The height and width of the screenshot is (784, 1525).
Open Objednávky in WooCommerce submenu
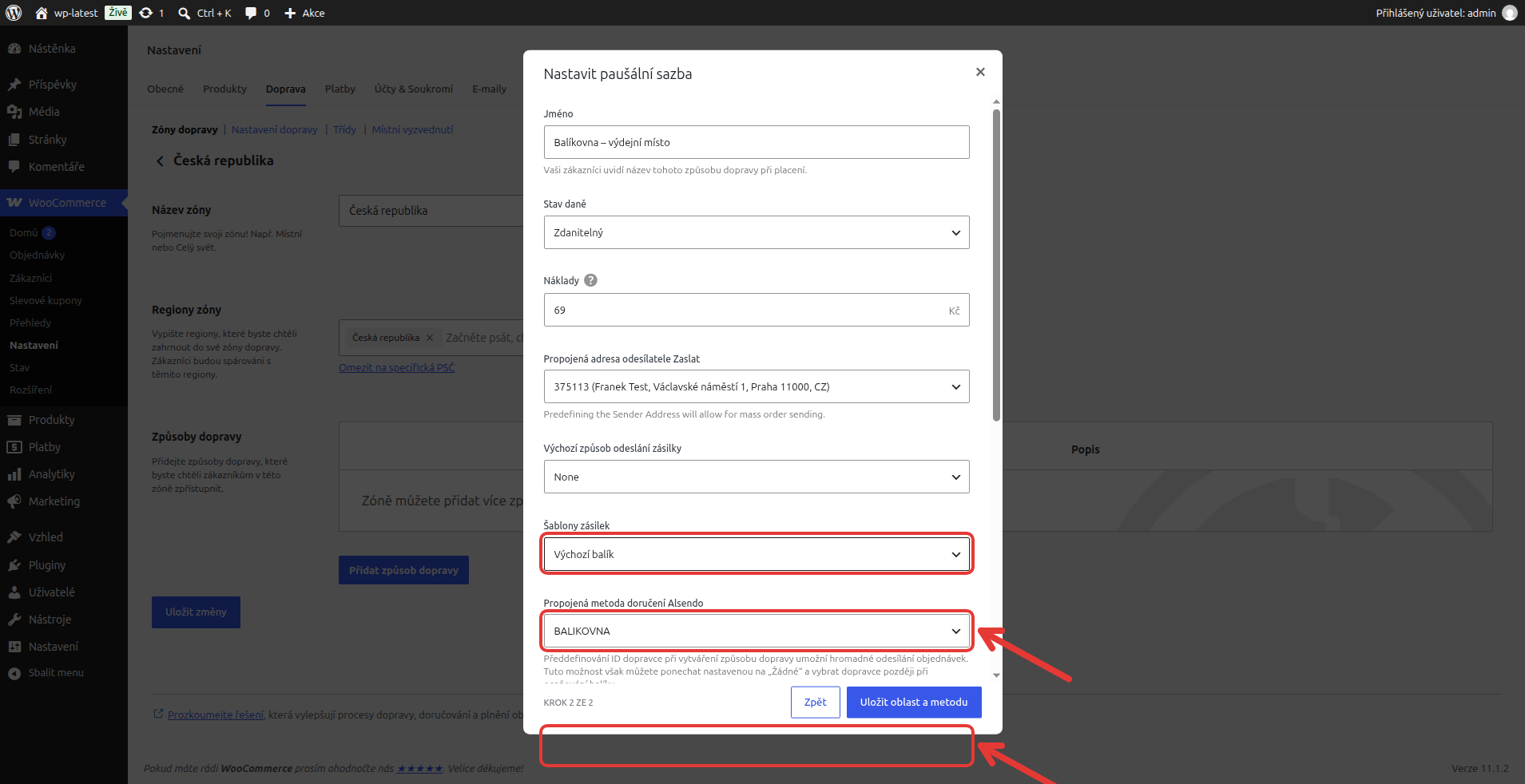(x=38, y=255)
